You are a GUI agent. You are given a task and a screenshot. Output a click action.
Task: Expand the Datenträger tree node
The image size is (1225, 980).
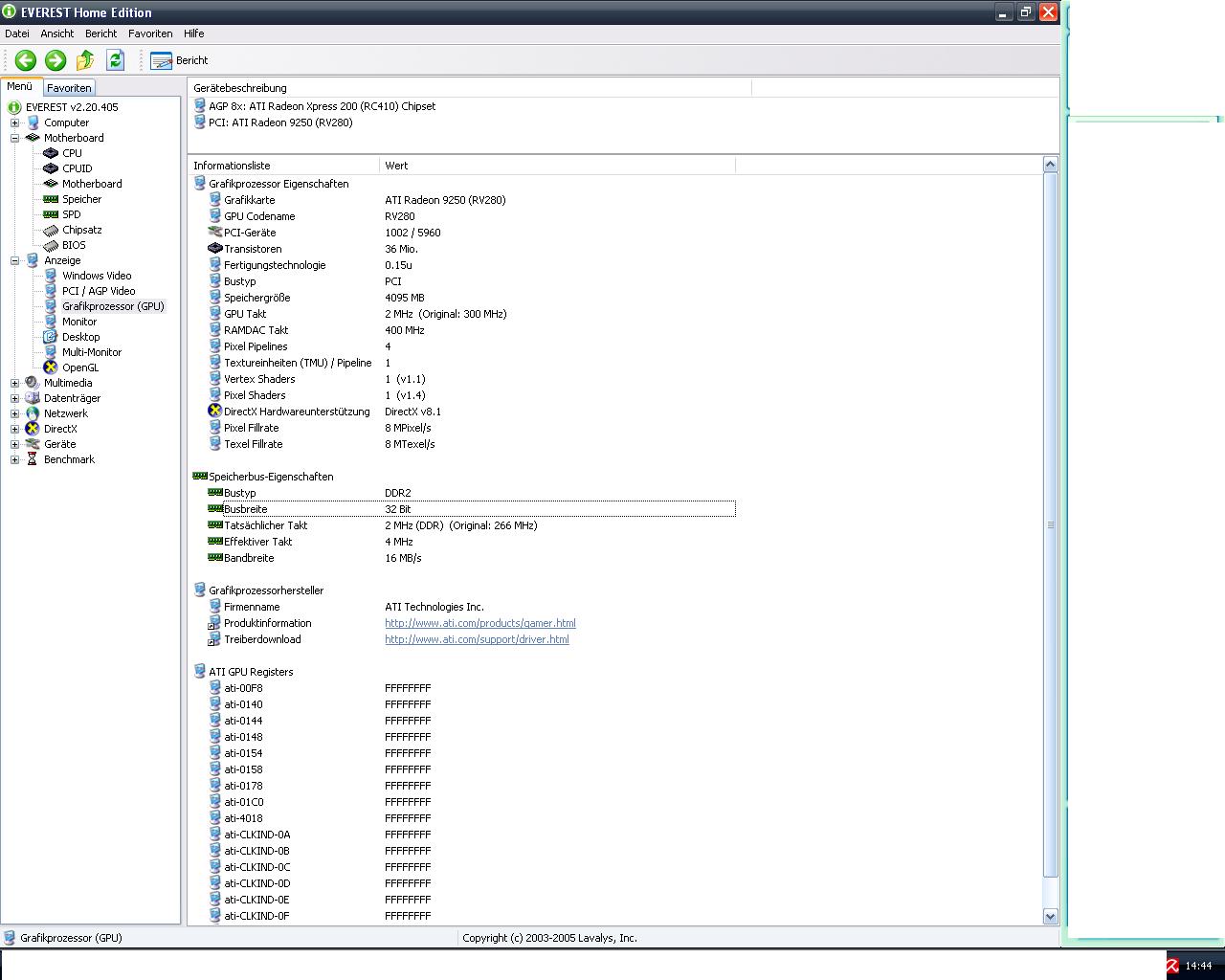(x=14, y=398)
